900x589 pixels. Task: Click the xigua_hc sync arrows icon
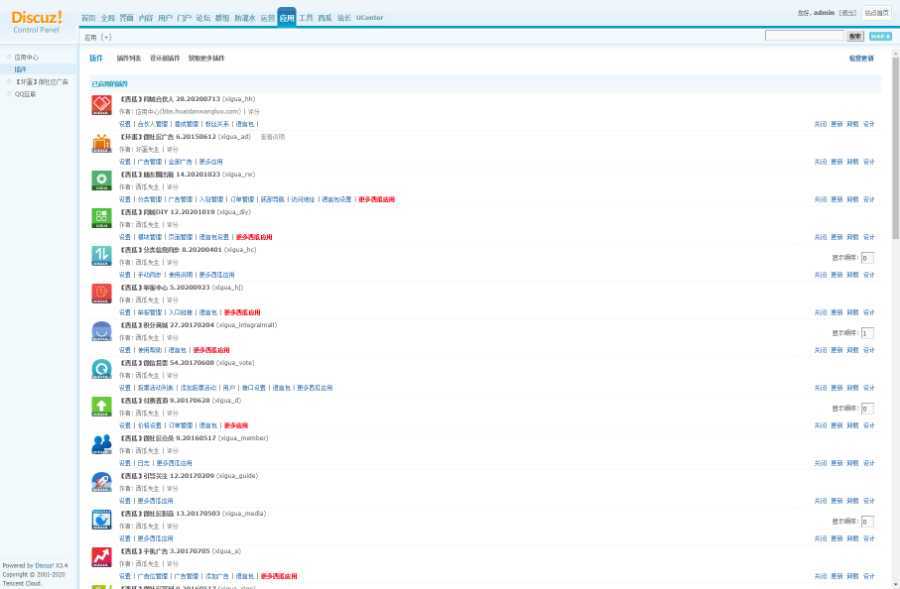point(101,256)
